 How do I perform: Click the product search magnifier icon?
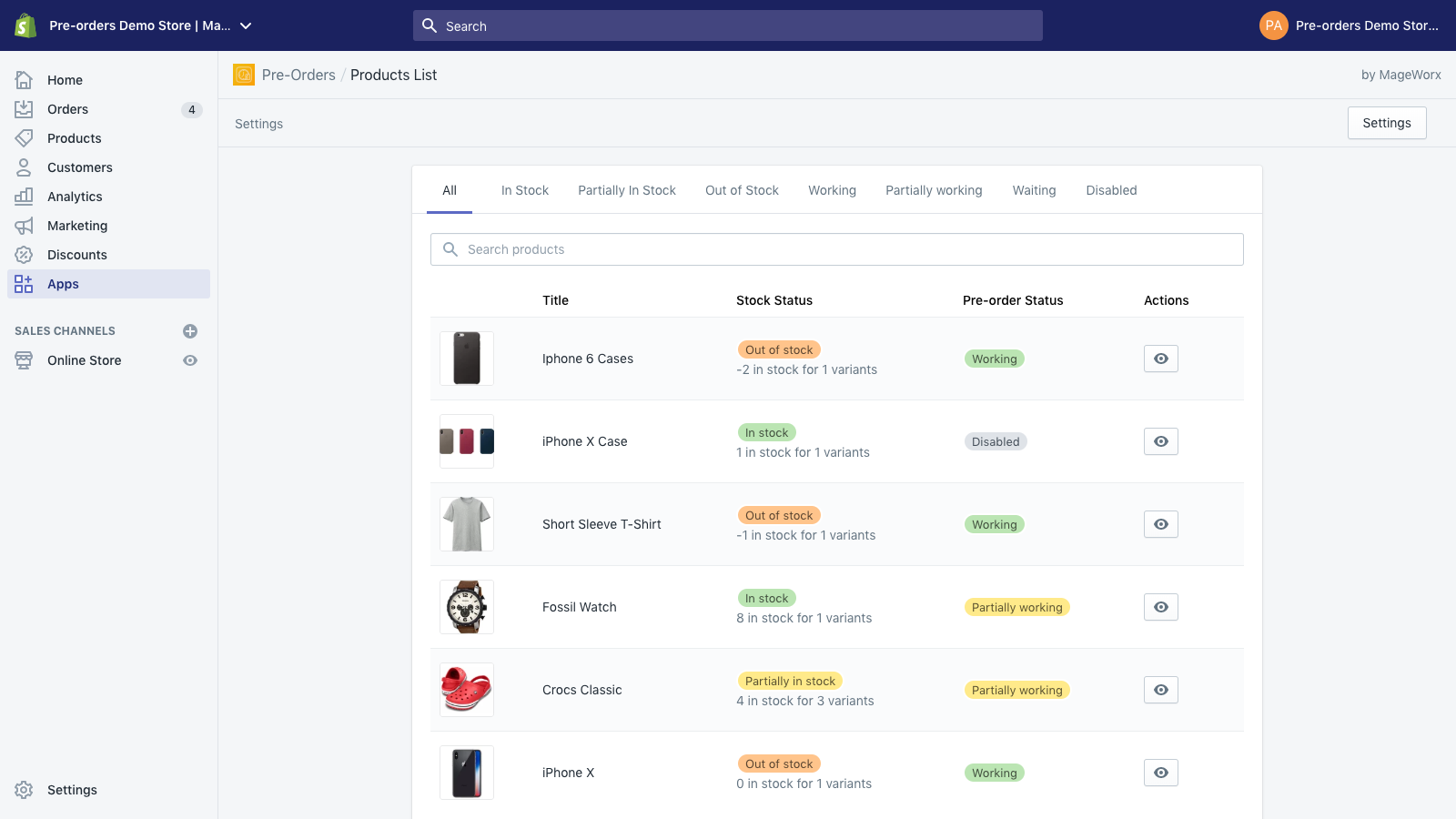450,249
